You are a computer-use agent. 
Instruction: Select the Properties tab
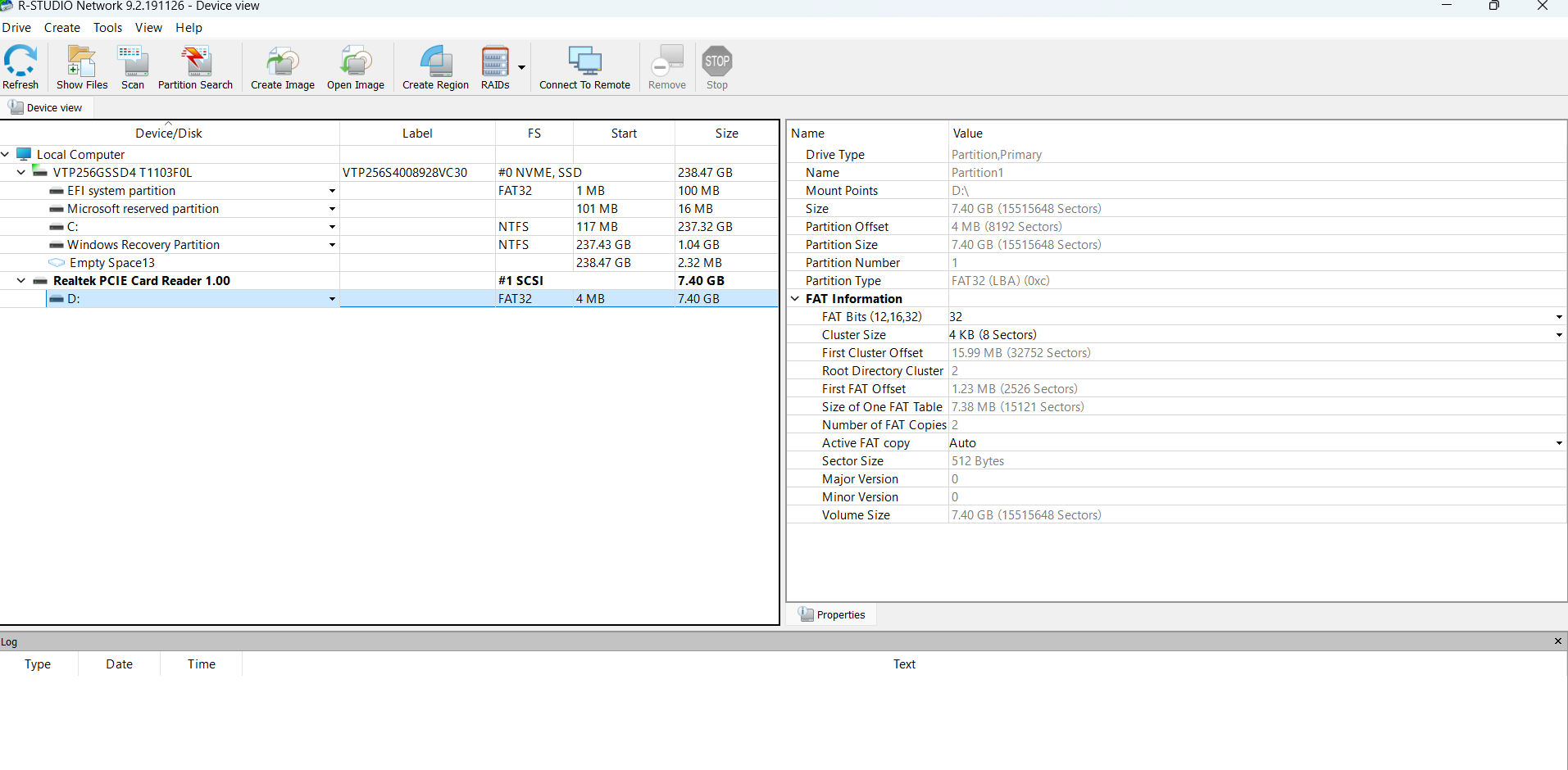tap(832, 614)
